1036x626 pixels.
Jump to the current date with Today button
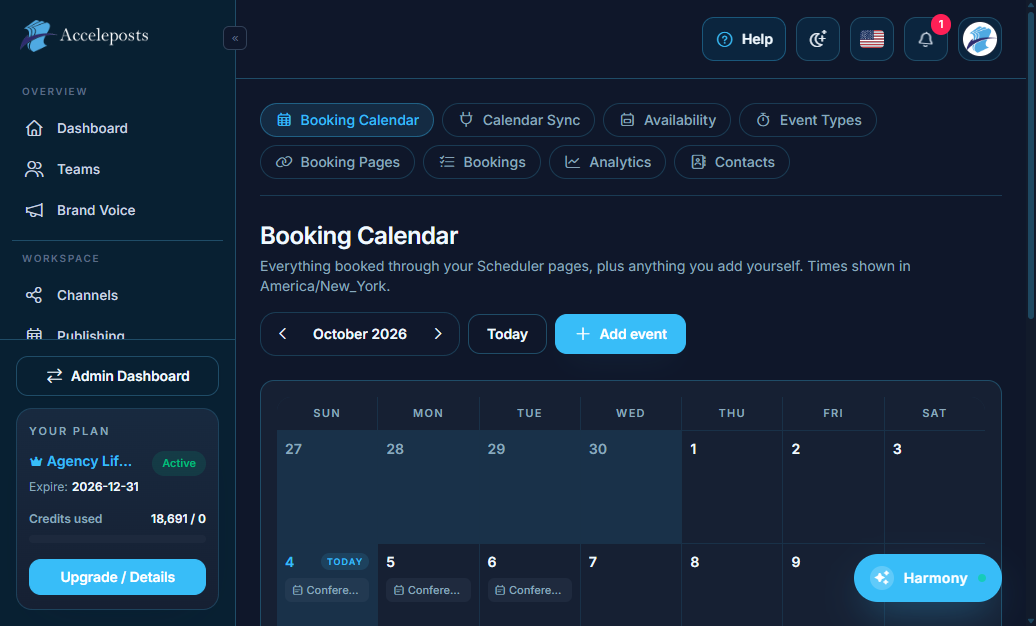[x=507, y=334]
